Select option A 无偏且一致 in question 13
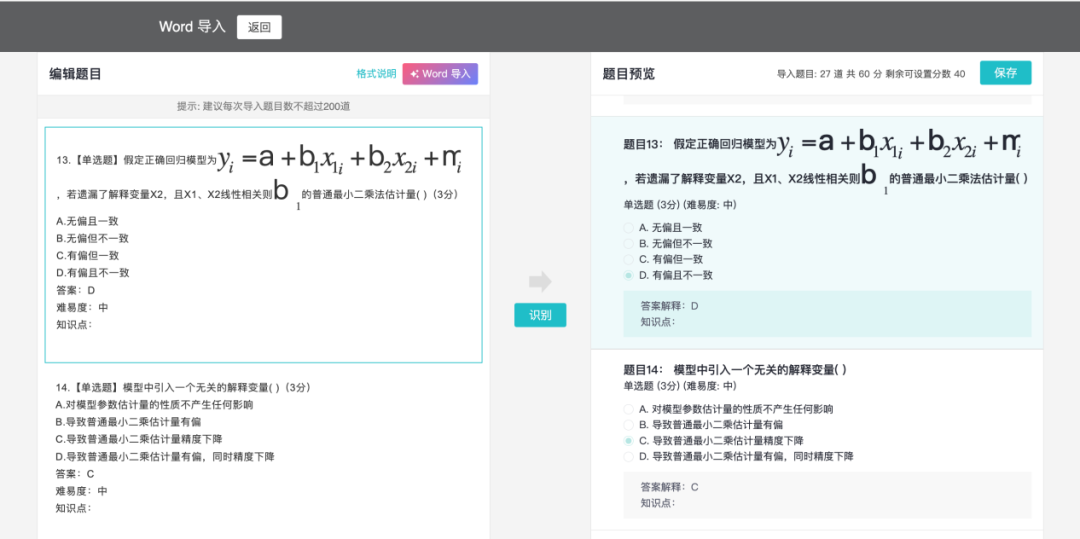Viewport: 1080px width, 539px height. pyautogui.click(x=629, y=228)
